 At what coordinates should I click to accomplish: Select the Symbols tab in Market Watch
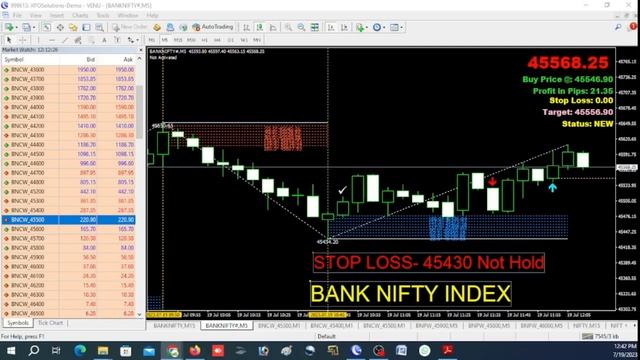point(18,323)
